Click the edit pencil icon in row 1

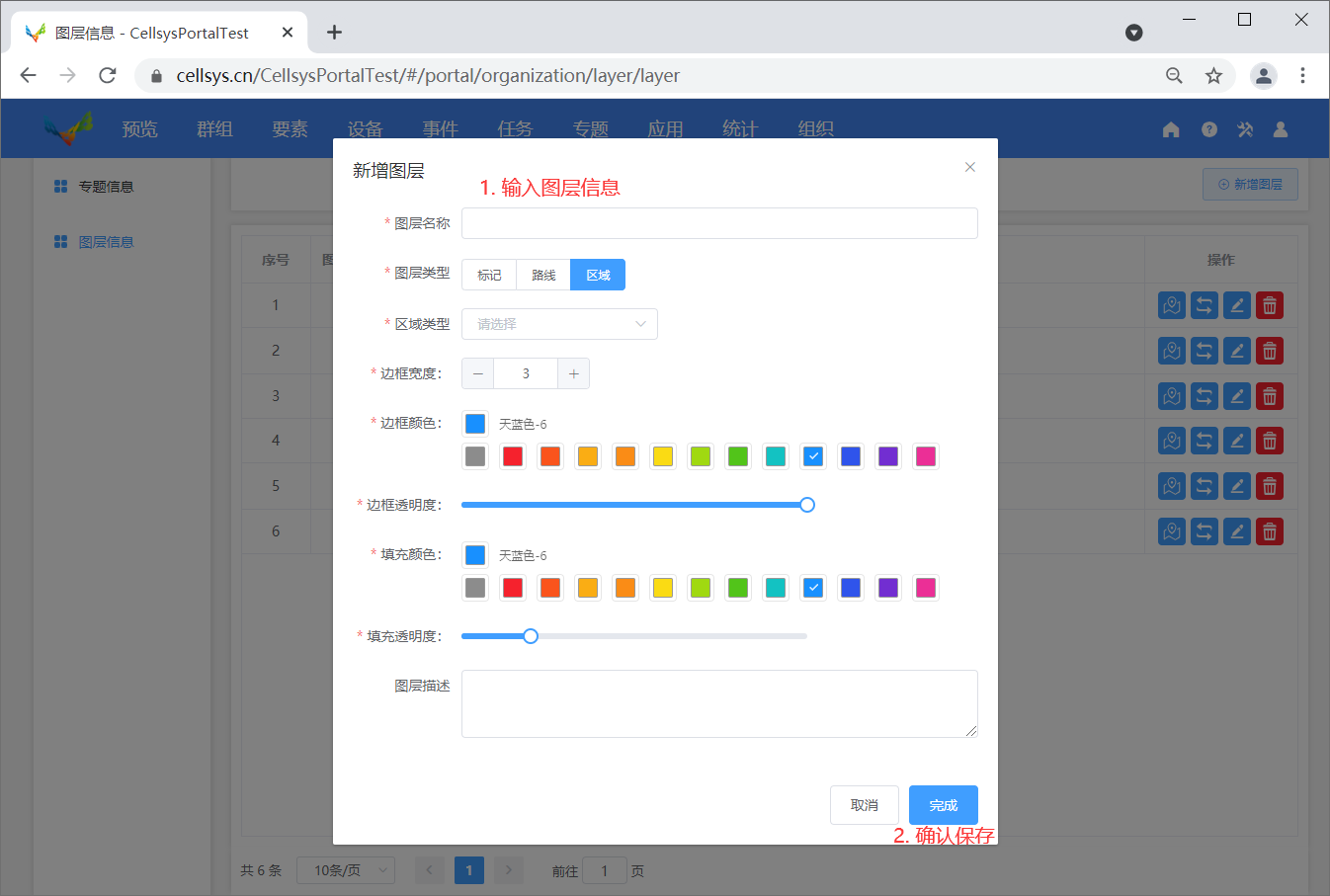[x=1237, y=305]
